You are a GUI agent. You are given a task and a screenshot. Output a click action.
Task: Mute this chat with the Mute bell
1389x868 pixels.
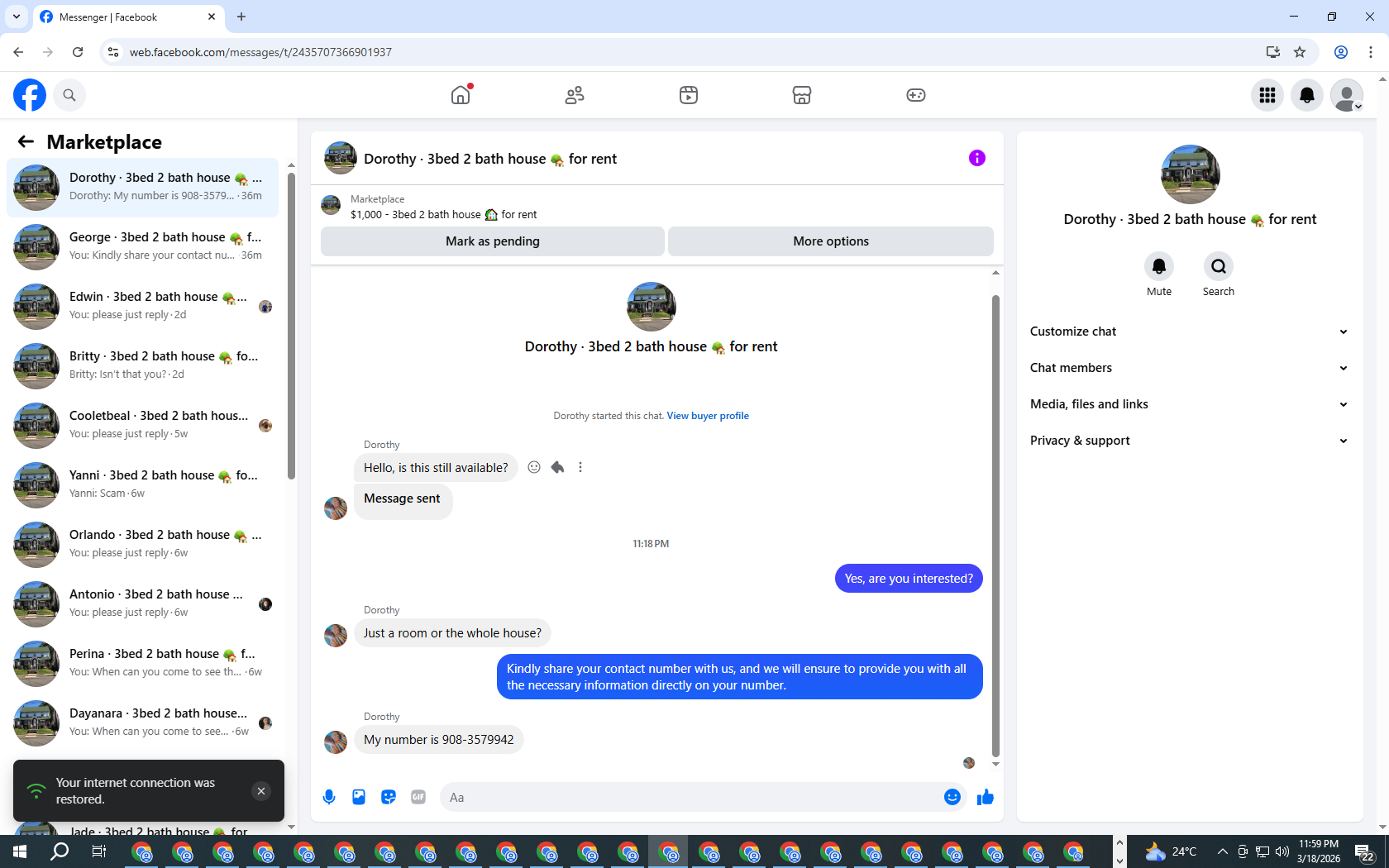pos(1159,266)
